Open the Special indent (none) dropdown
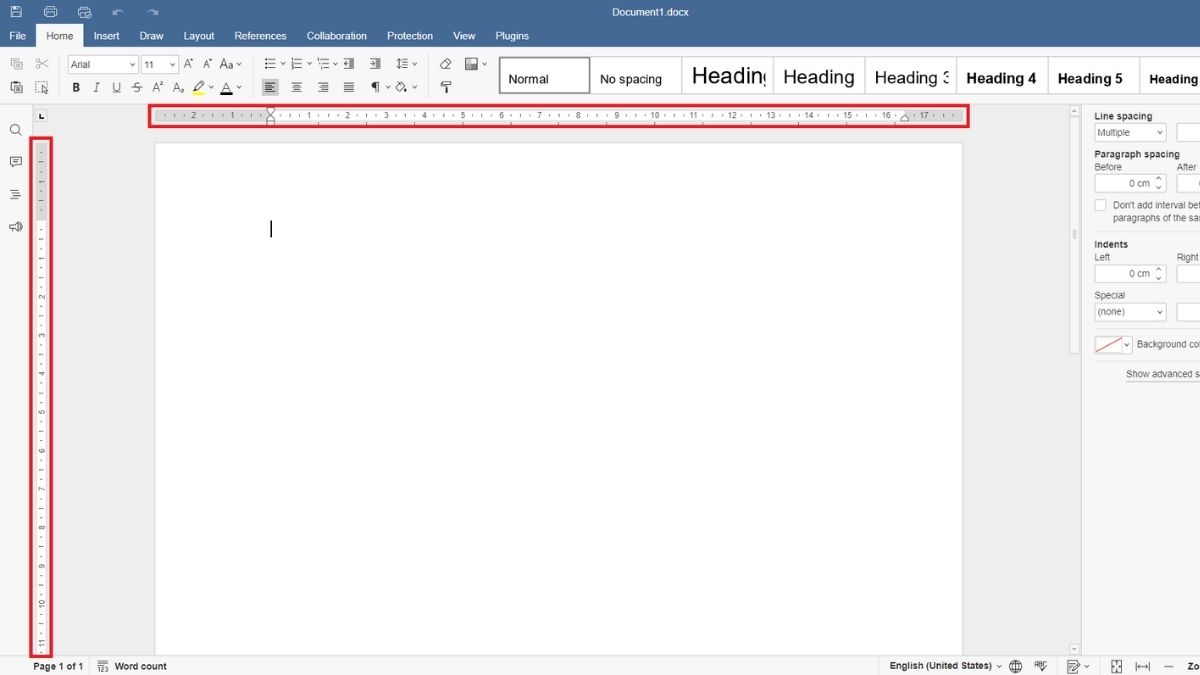Screen dimensions: 1200x675 1130,312
